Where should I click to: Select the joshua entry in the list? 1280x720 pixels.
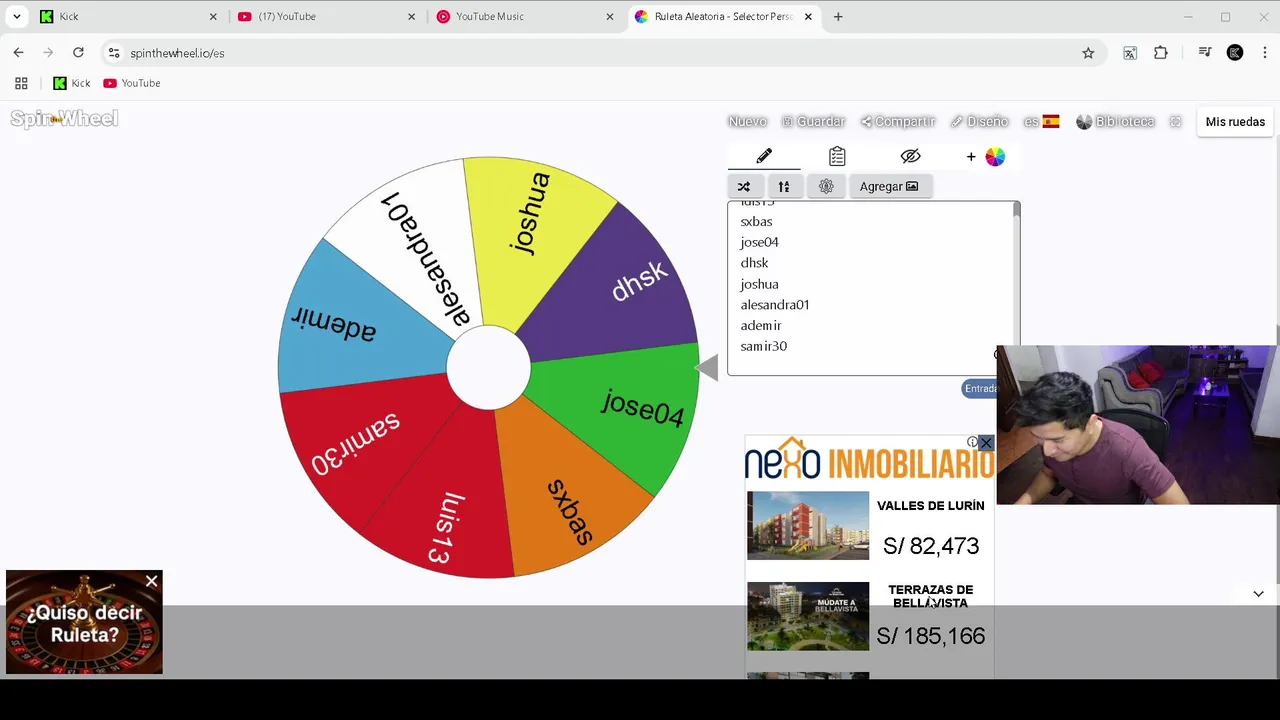pos(759,284)
